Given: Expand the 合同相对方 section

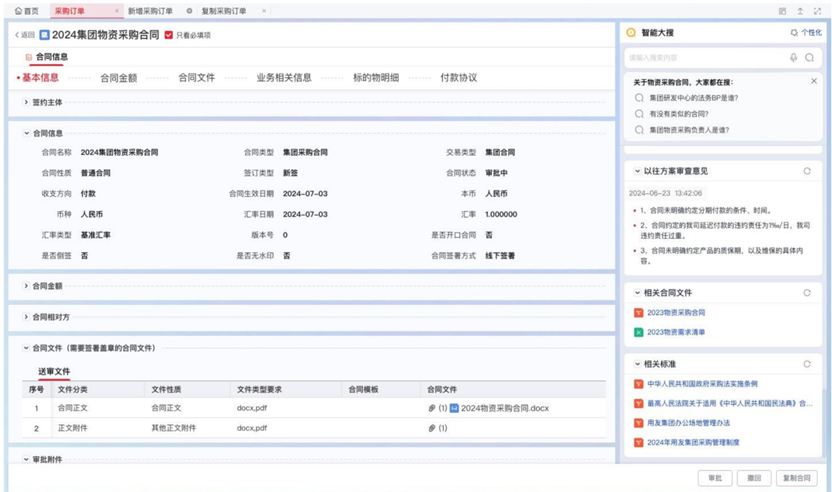Looking at the screenshot, I should 27,317.
